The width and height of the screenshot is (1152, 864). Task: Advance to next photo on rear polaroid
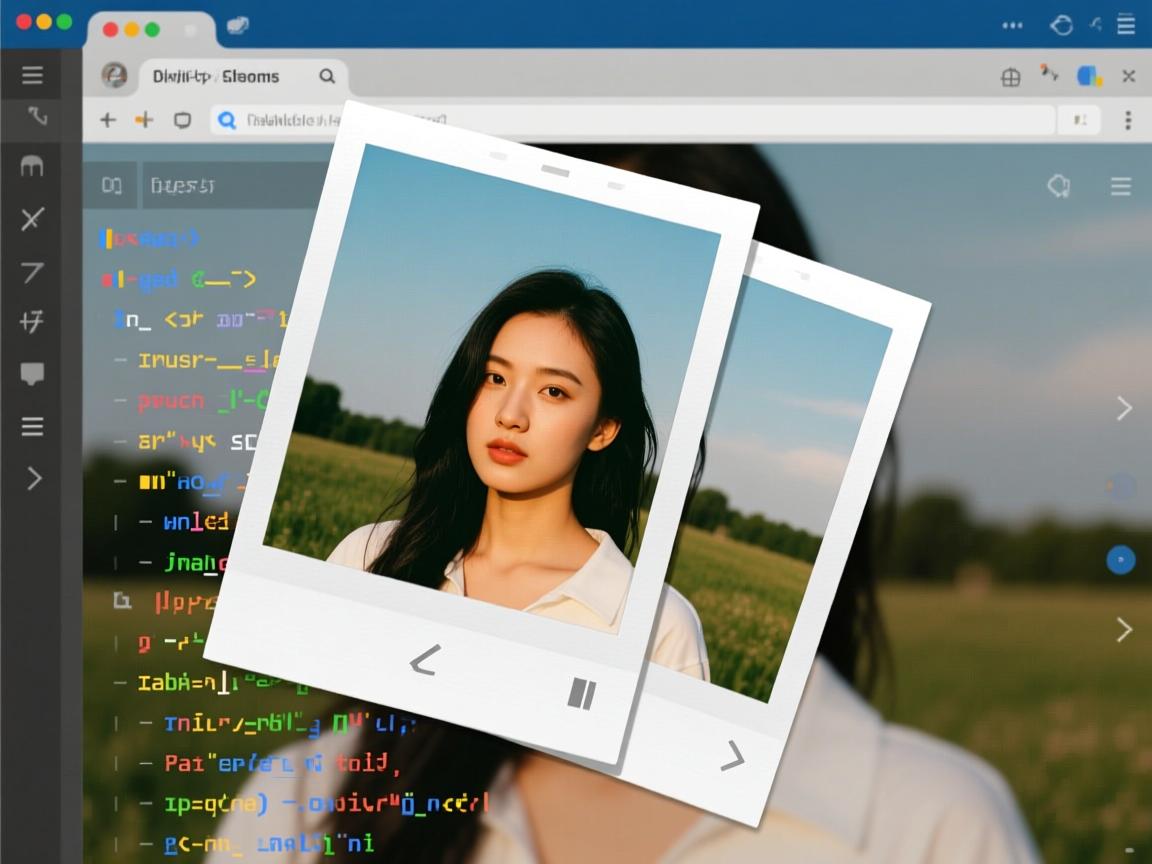732,756
